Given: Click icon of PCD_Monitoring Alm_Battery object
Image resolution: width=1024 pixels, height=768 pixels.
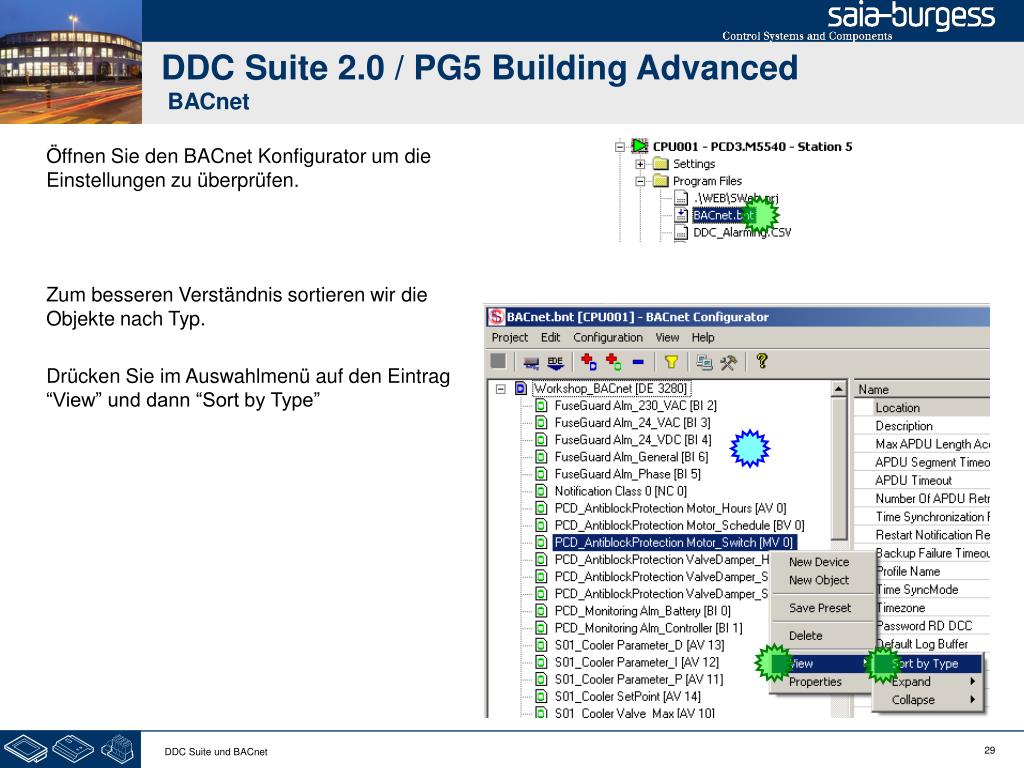Looking at the screenshot, I should (541, 611).
